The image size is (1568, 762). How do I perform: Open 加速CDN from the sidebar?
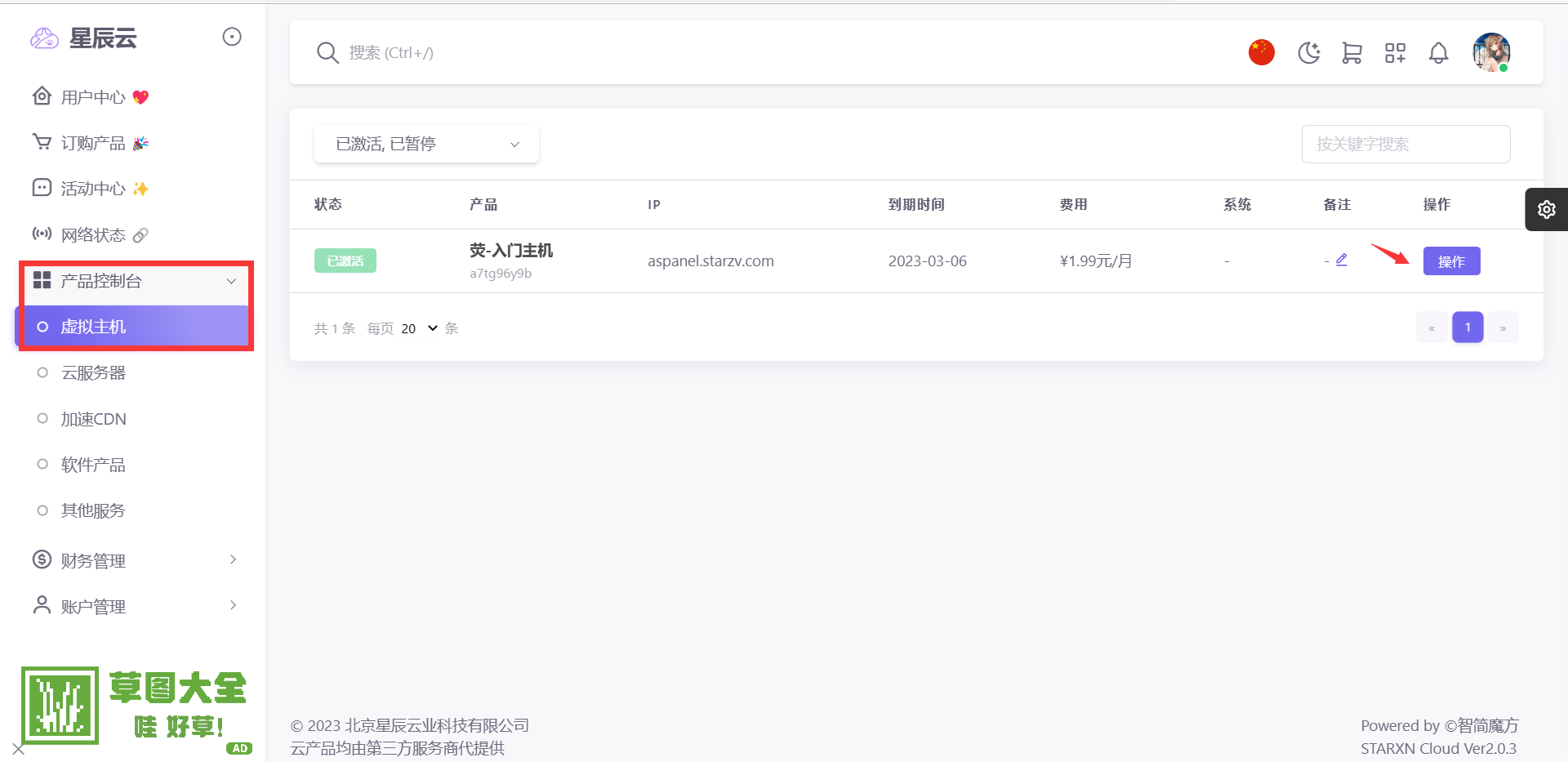[93, 419]
